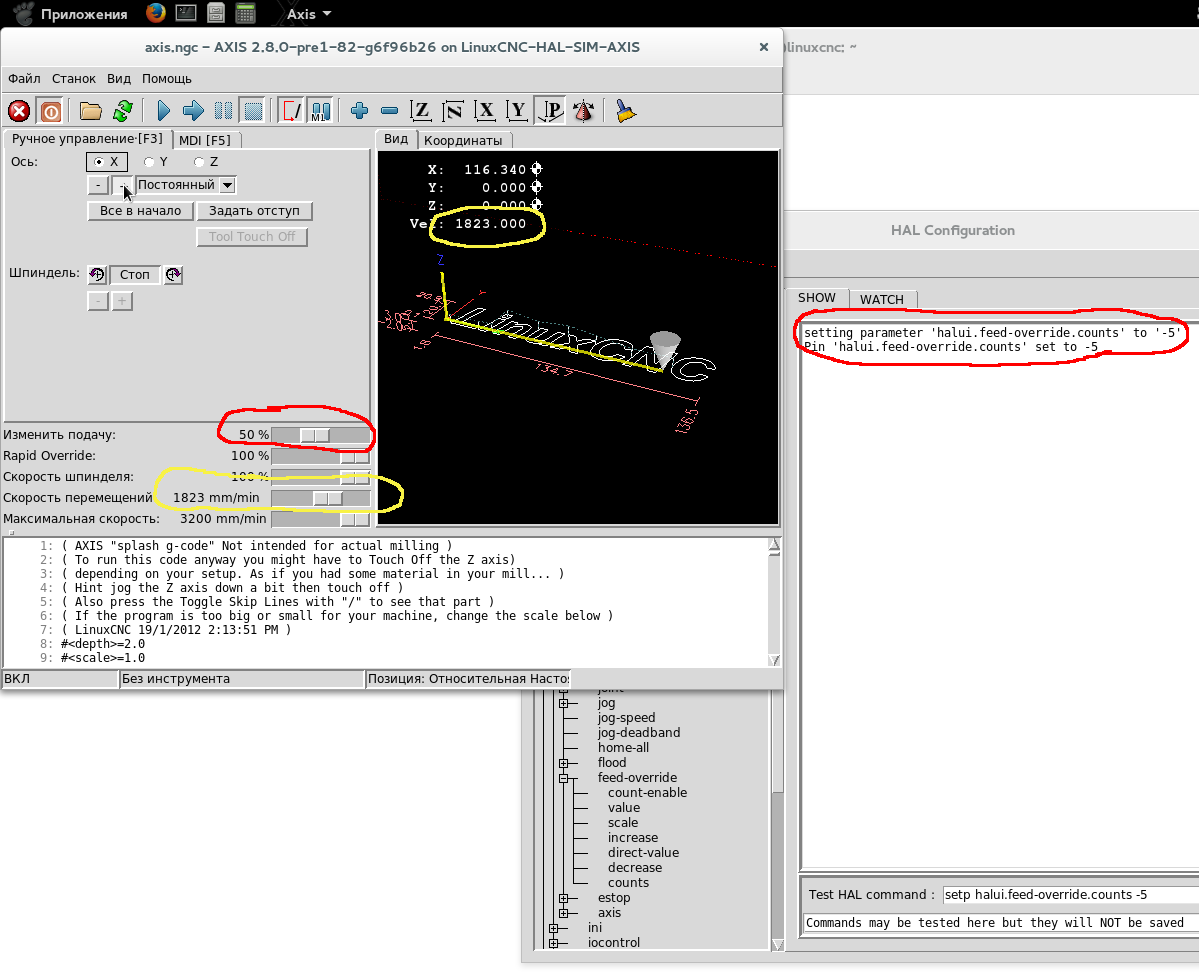This screenshot has height=978, width=1199.
Task: Reload the current file
Action: [x=122, y=112]
